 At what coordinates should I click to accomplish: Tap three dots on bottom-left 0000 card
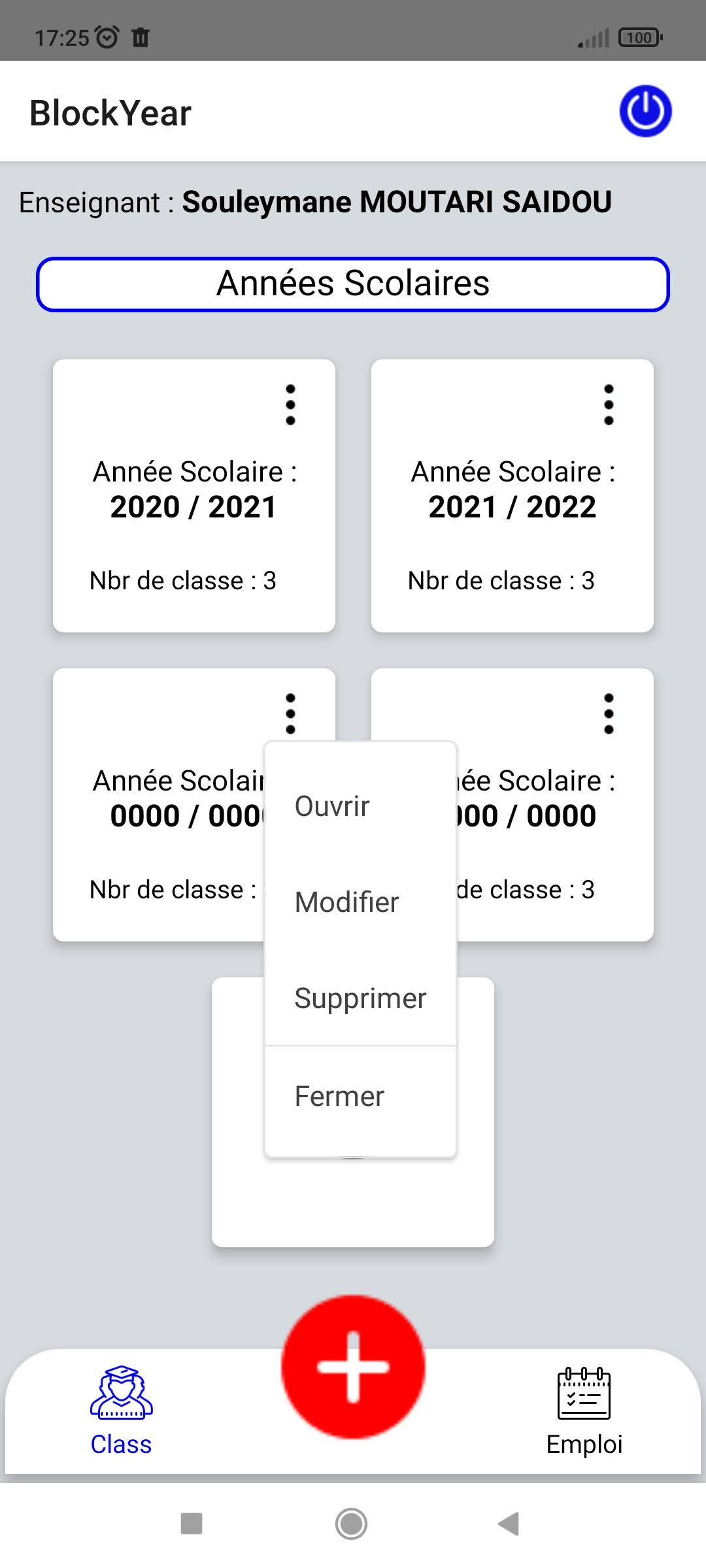click(x=291, y=713)
